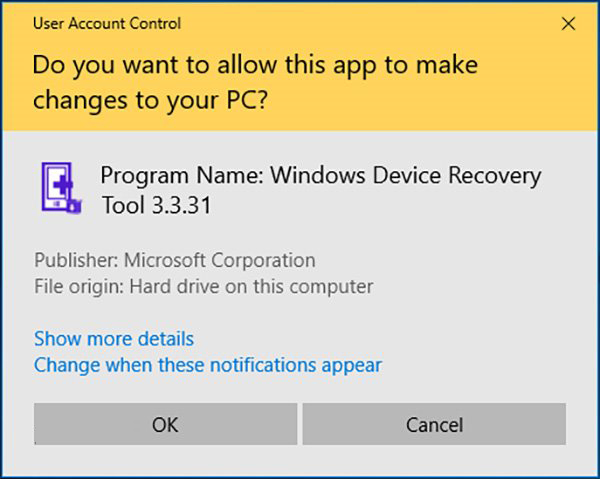Click the word 'notifications' in the second link
Image resolution: width=600 pixels, height=479 pixels.
259,365
